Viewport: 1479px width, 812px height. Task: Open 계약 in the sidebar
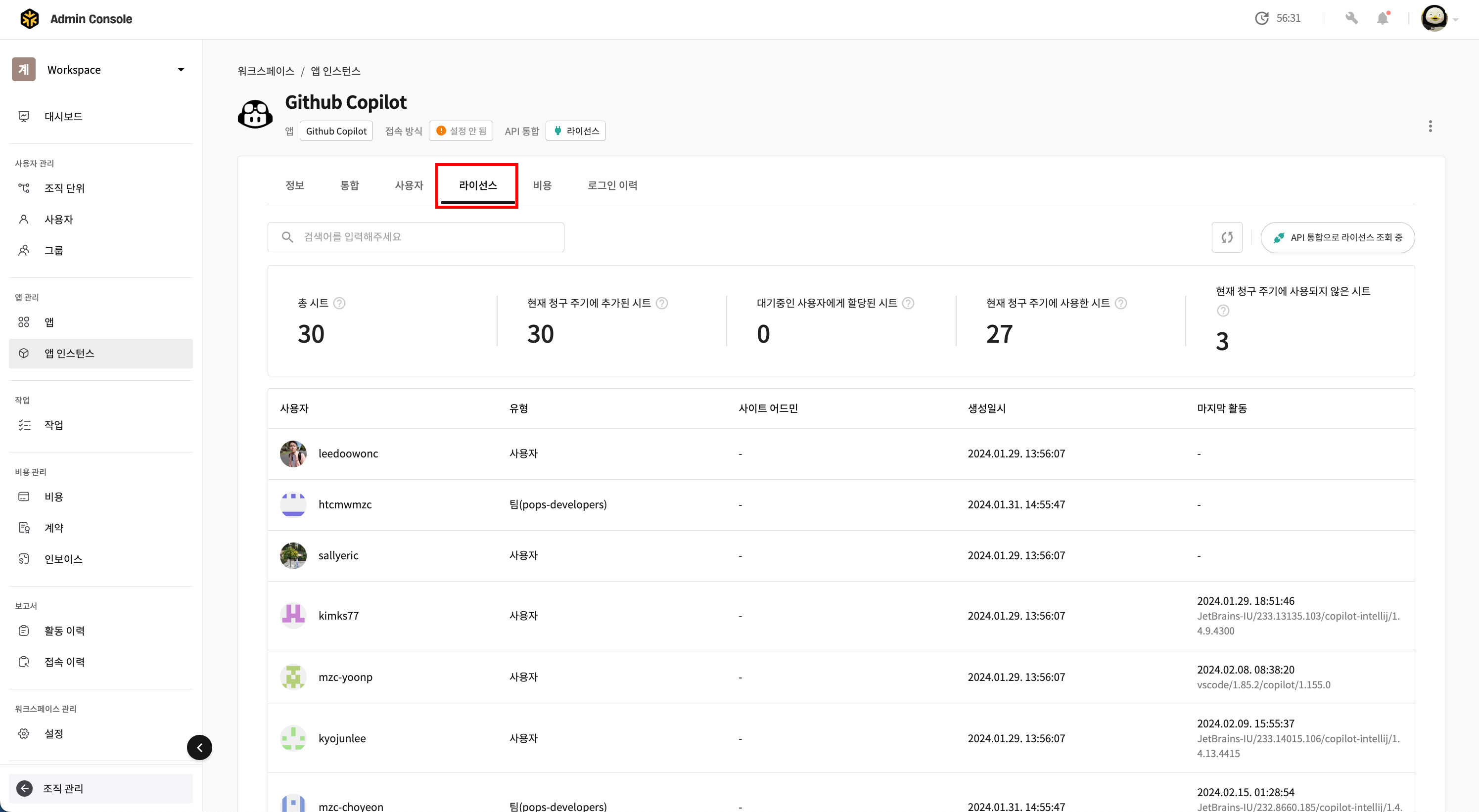(100, 528)
